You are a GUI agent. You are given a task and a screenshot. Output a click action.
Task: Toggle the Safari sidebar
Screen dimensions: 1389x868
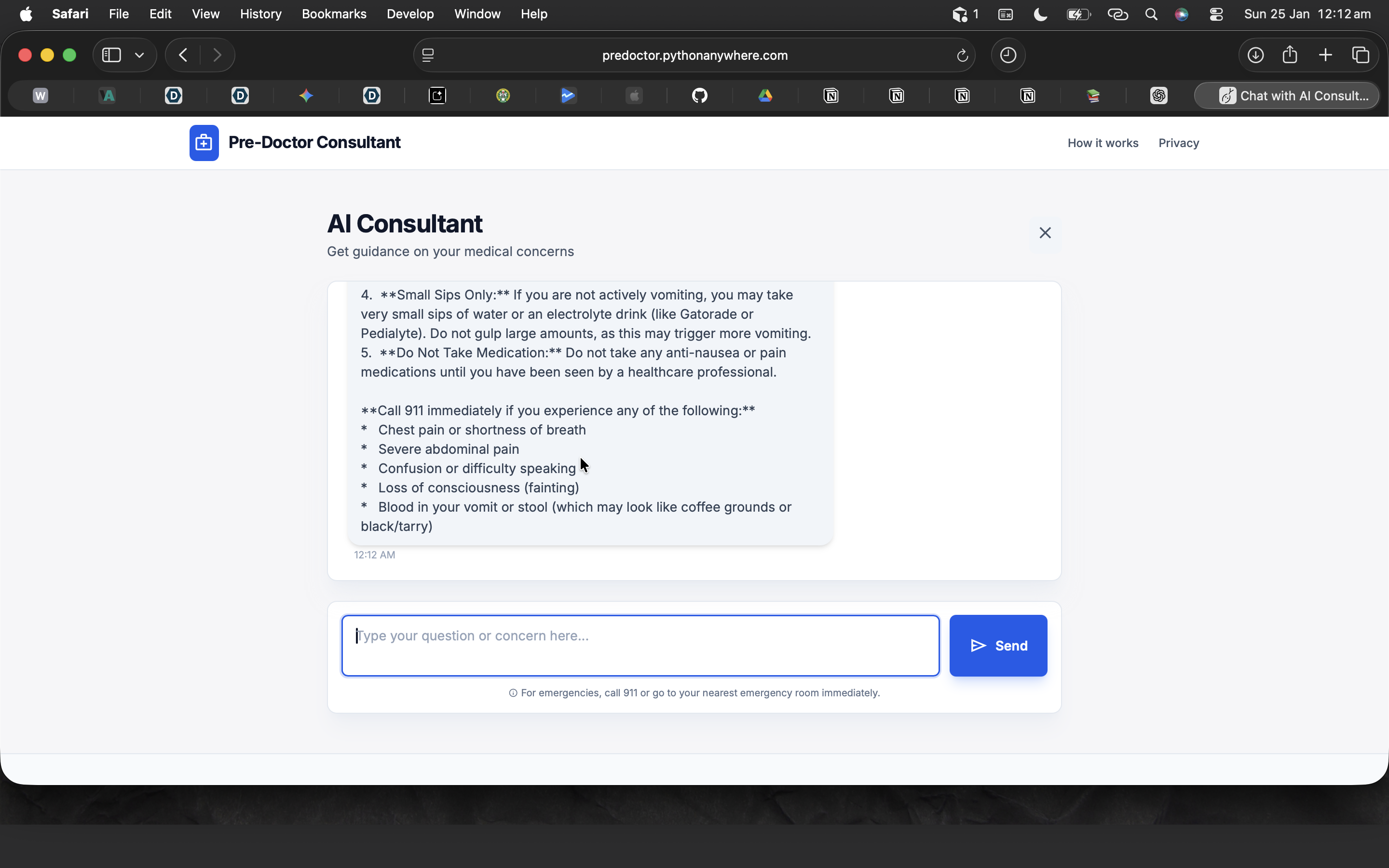tap(111, 55)
